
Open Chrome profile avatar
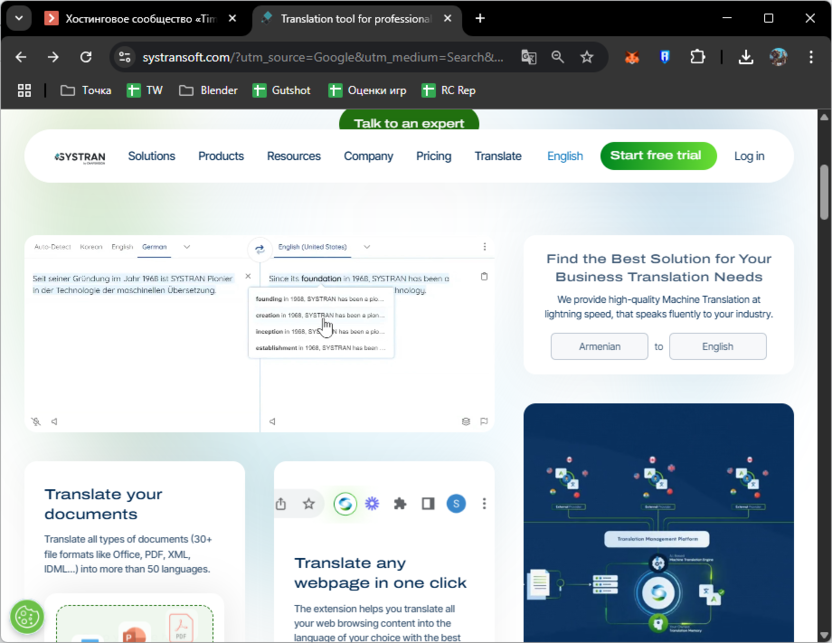[778, 57]
